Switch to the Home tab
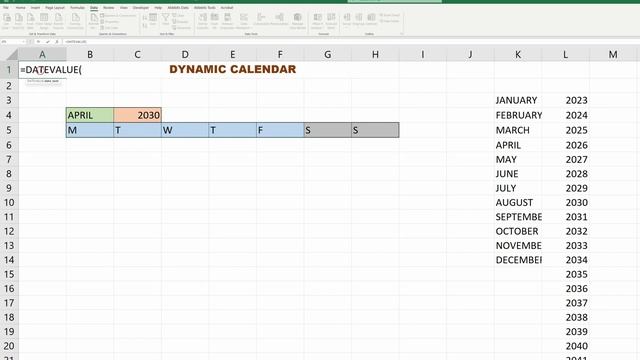This screenshot has height=360, width=640. [x=20, y=7]
